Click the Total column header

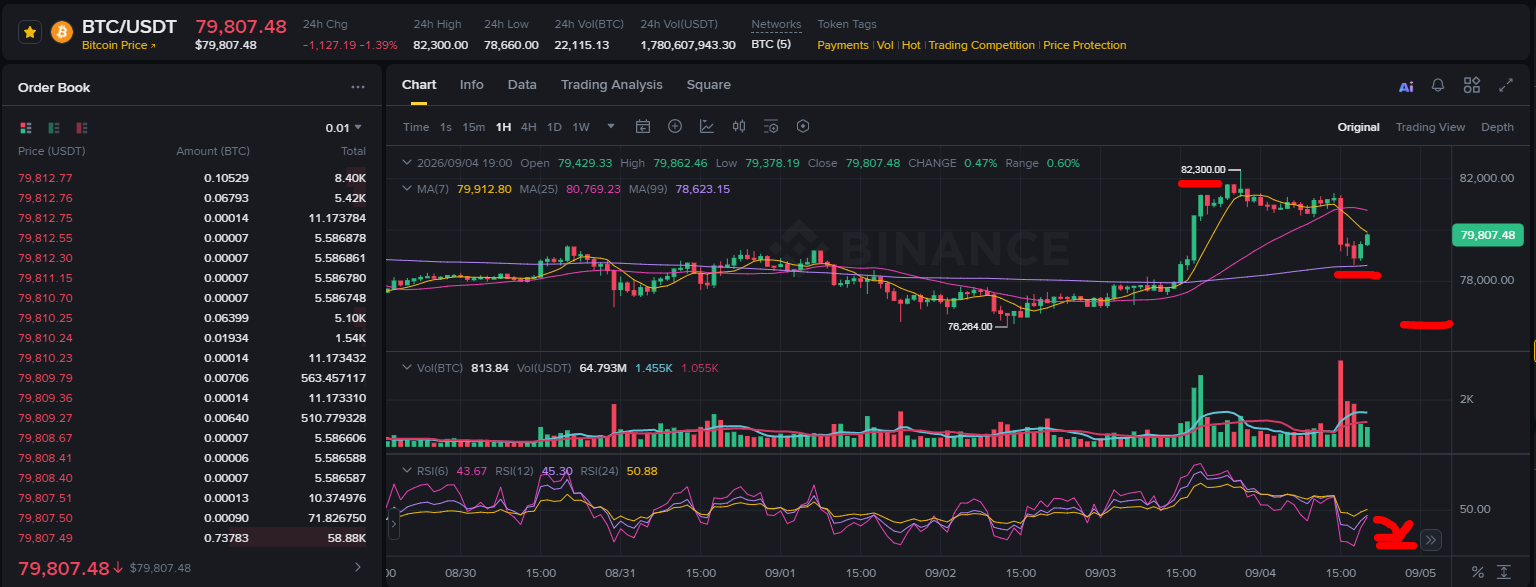pyautogui.click(x=353, y=151)
